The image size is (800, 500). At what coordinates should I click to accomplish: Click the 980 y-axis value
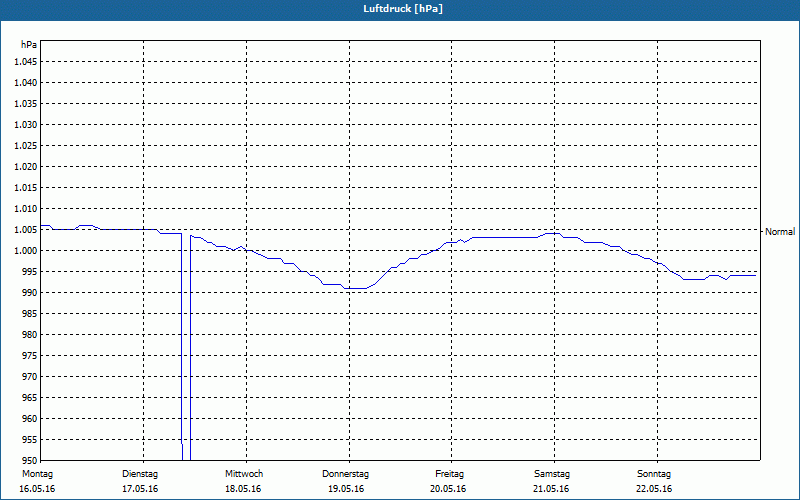click(x=30, y=335)
